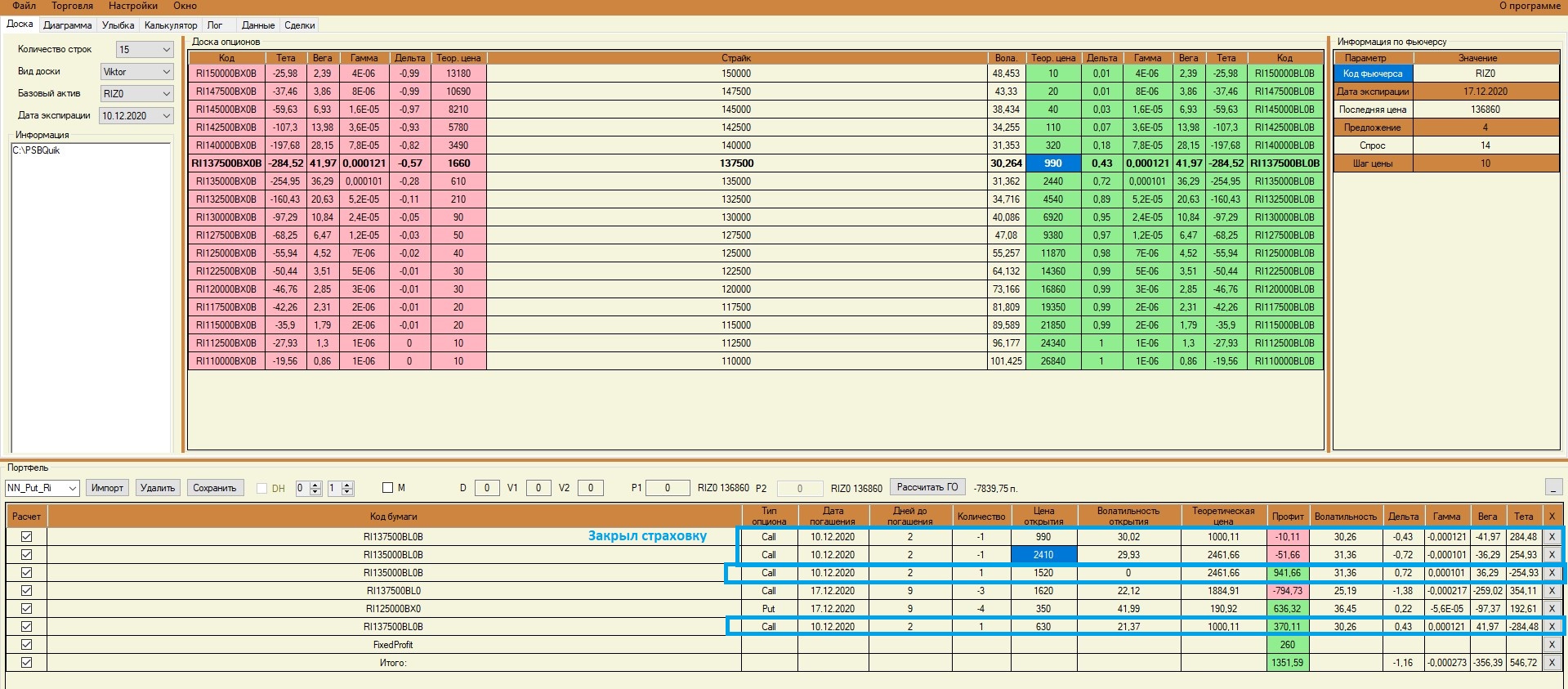
Task: Uncheck the row with open price 630
Action: (26, 627)
